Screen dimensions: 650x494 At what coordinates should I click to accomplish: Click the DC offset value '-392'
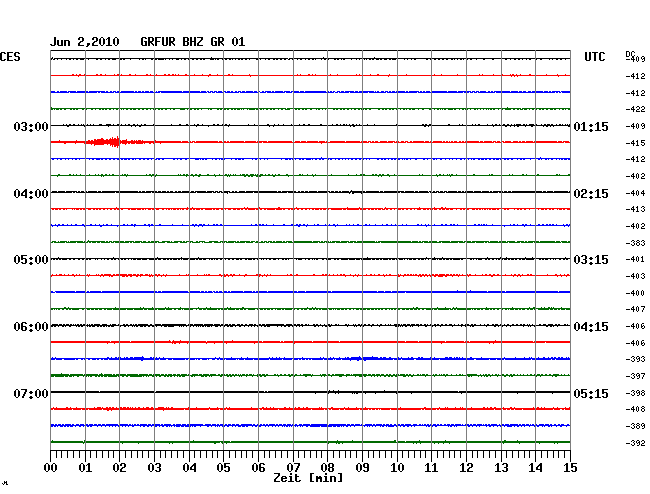[635, 443]
